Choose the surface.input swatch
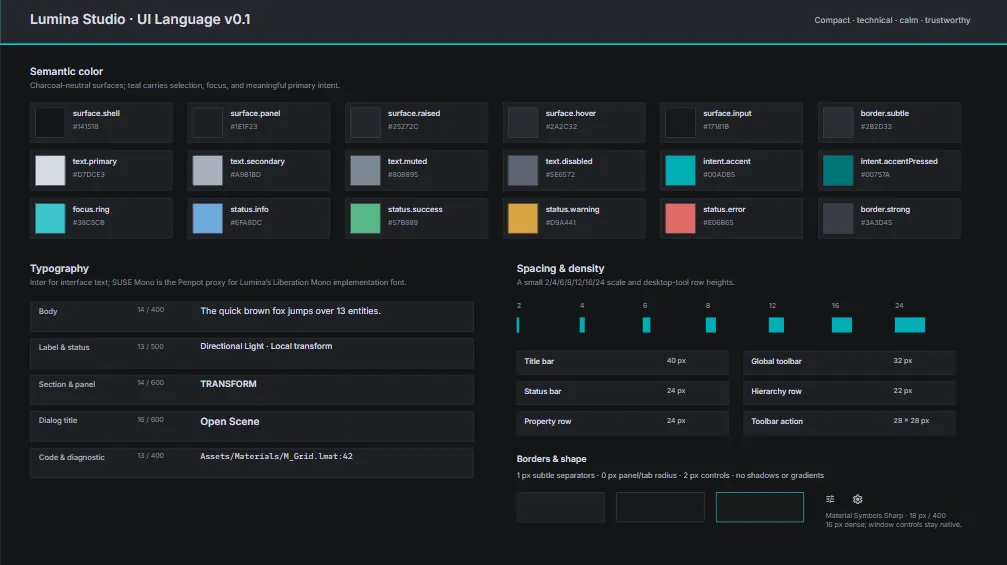Viewport: 1007px width, 565px height. point(680,122)
